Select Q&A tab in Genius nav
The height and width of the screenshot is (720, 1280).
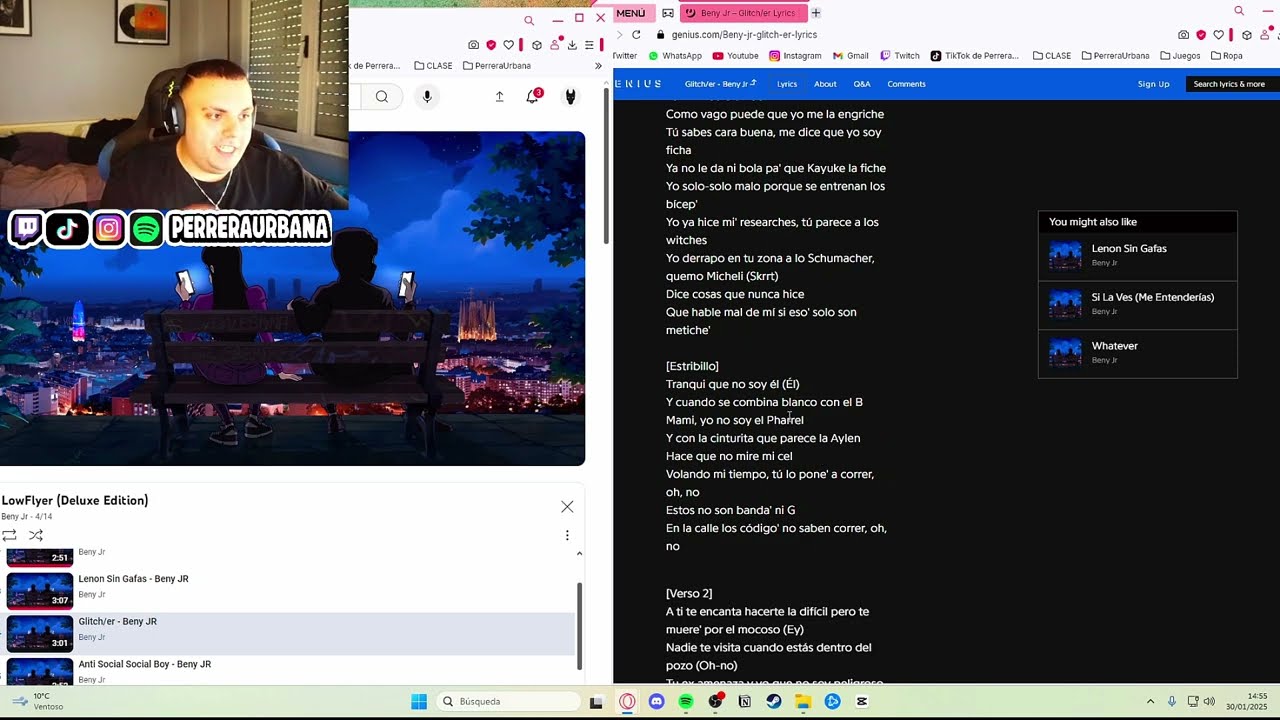[862, 84]
